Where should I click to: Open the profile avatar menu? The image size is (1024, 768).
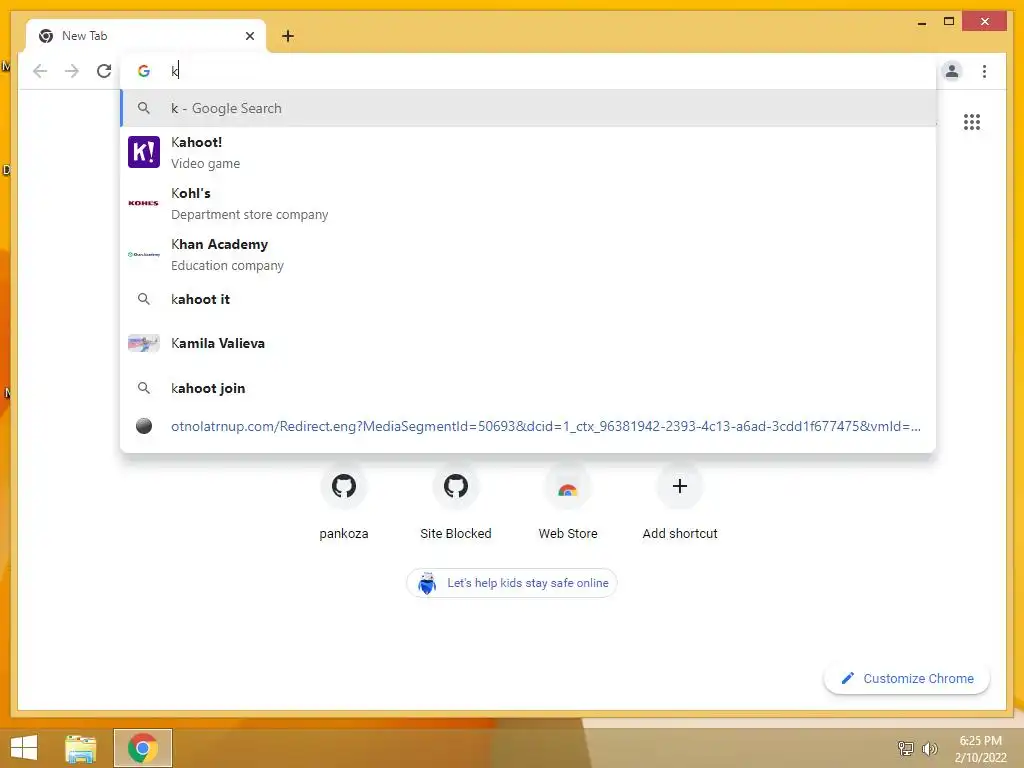952,71
